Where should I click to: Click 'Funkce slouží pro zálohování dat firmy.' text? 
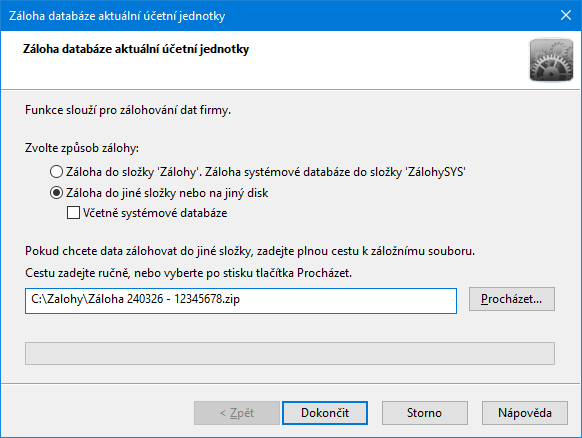tap(128, 110)
